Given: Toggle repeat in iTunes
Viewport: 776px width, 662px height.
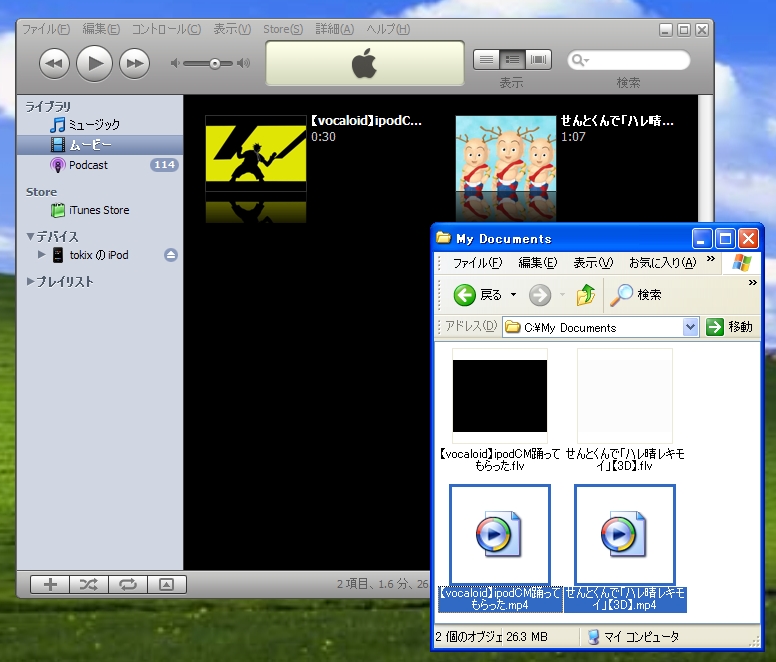Looking at the screenshot, I should tap(128, 584).
